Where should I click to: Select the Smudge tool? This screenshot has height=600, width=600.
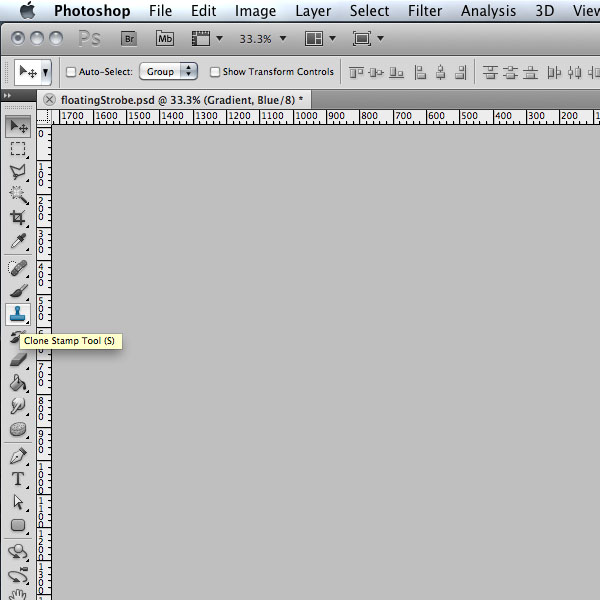[x=18, y=406]
